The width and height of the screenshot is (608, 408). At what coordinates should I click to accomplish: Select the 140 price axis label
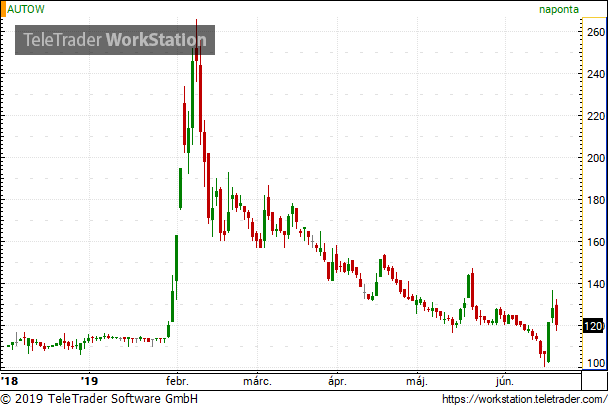(596, 284)
